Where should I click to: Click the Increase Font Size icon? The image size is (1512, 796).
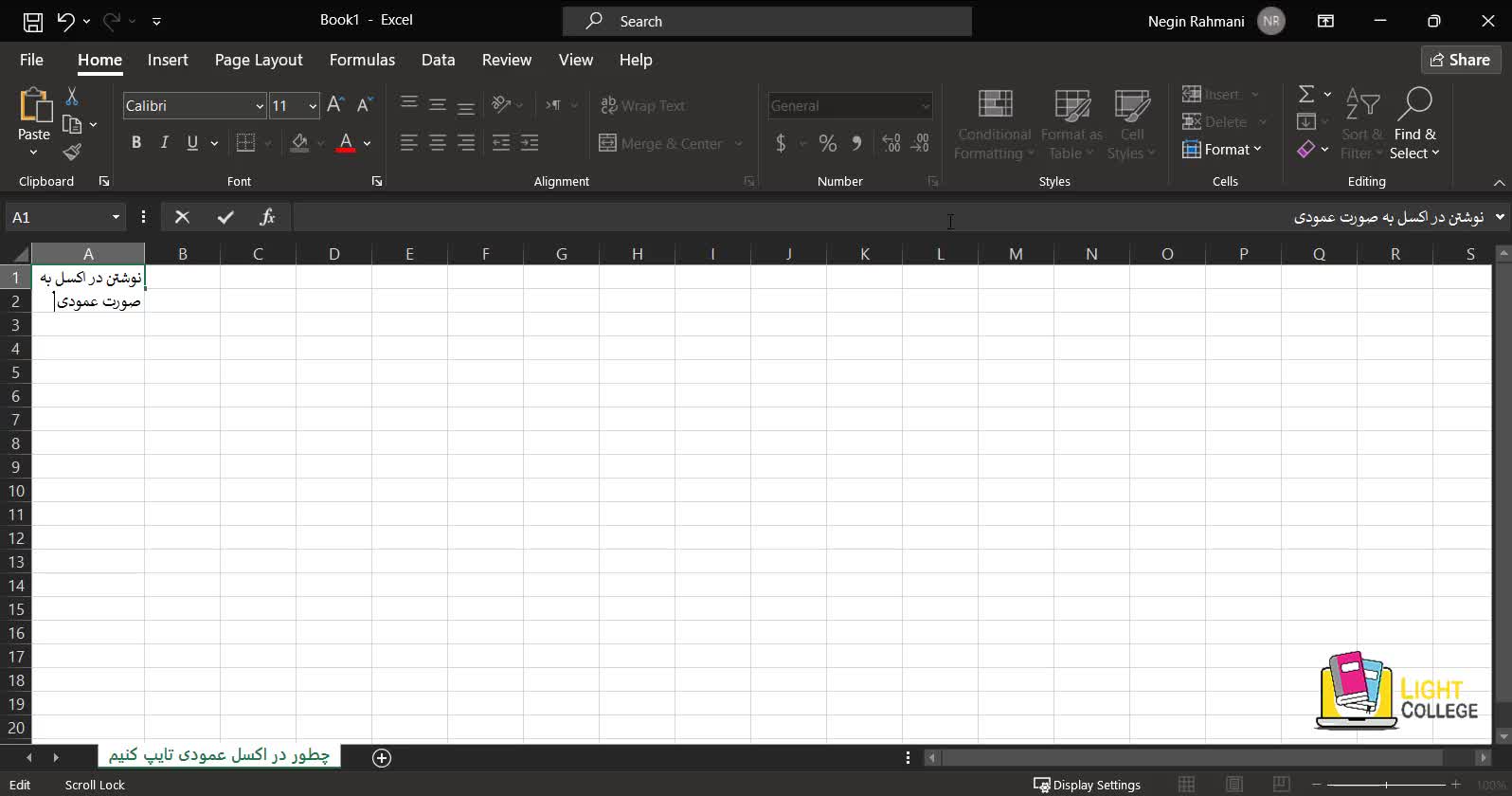(x=335, y=105)
